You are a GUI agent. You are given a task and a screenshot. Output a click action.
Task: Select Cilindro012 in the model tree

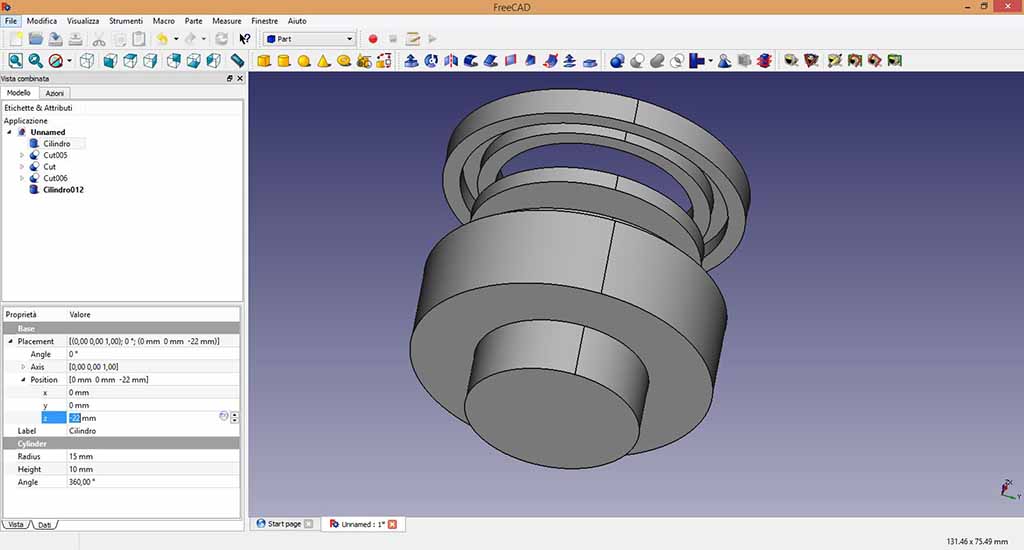coord(63,190)
